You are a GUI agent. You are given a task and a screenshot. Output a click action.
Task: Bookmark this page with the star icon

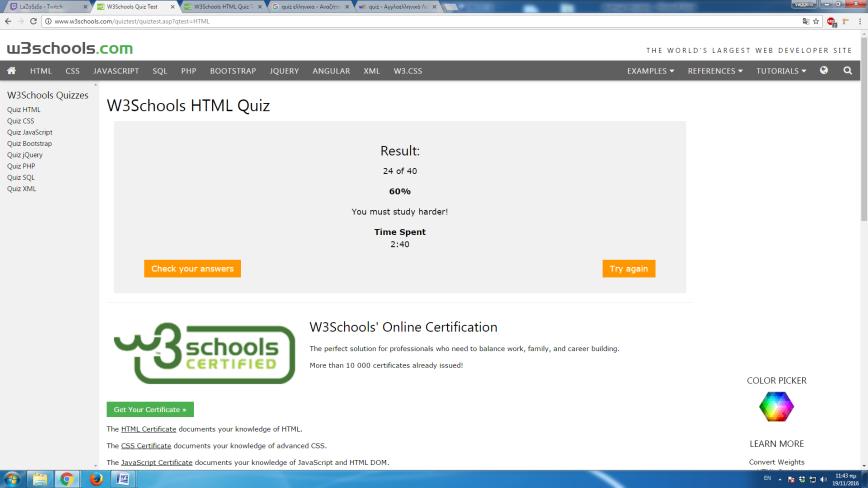[x=816, y=22]
